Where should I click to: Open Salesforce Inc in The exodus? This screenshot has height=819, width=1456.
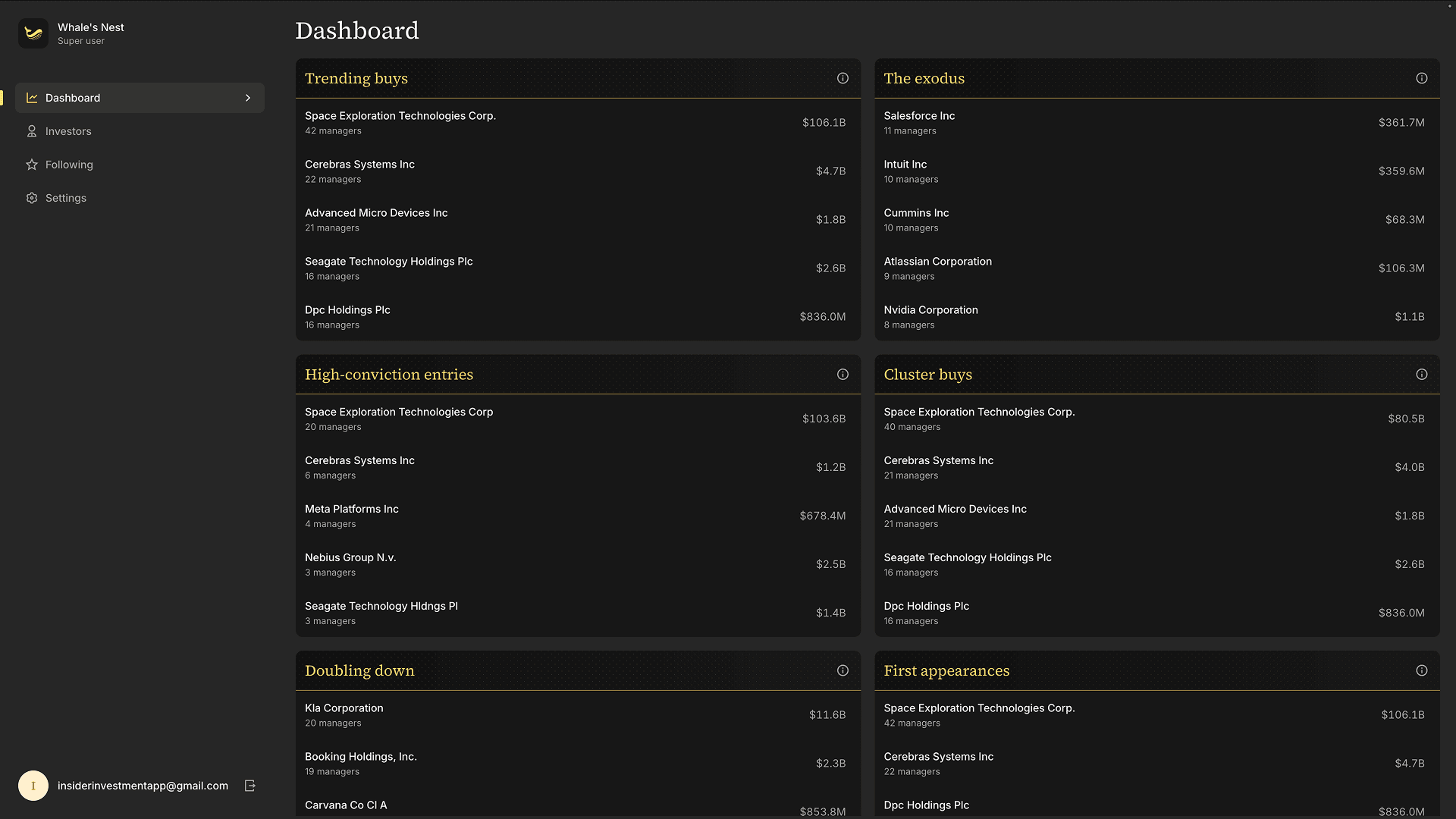[x=1157, y=123]
